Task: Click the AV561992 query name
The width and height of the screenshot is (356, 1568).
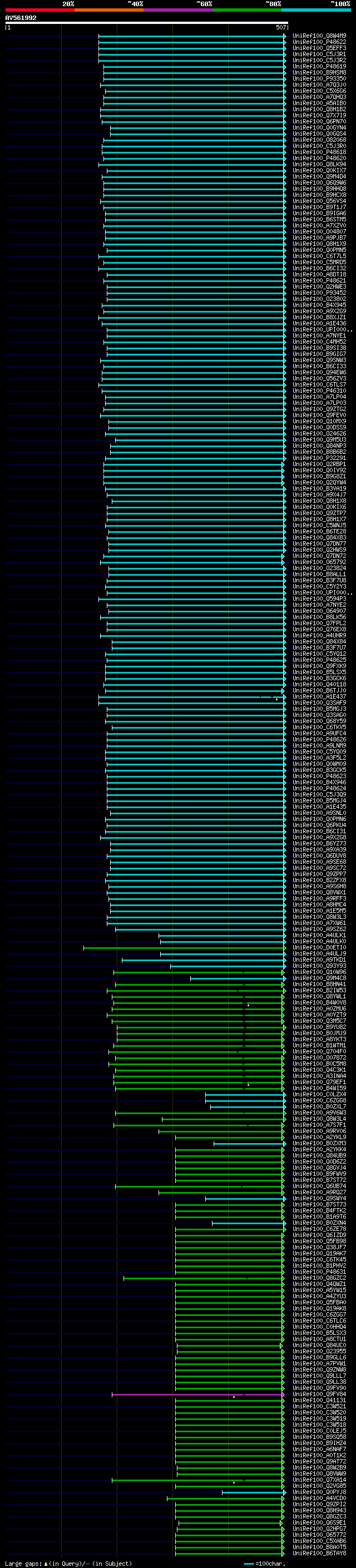Action: [21, 18]
